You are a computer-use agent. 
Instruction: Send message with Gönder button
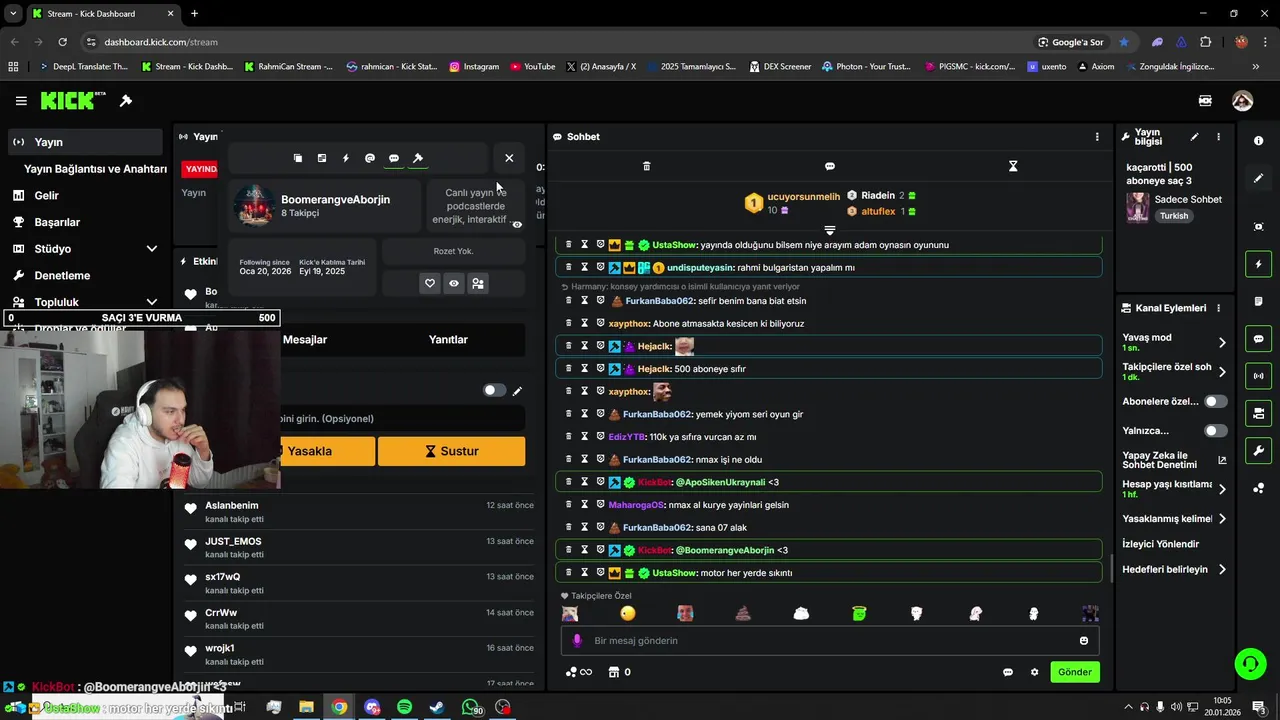[1075, 672]
